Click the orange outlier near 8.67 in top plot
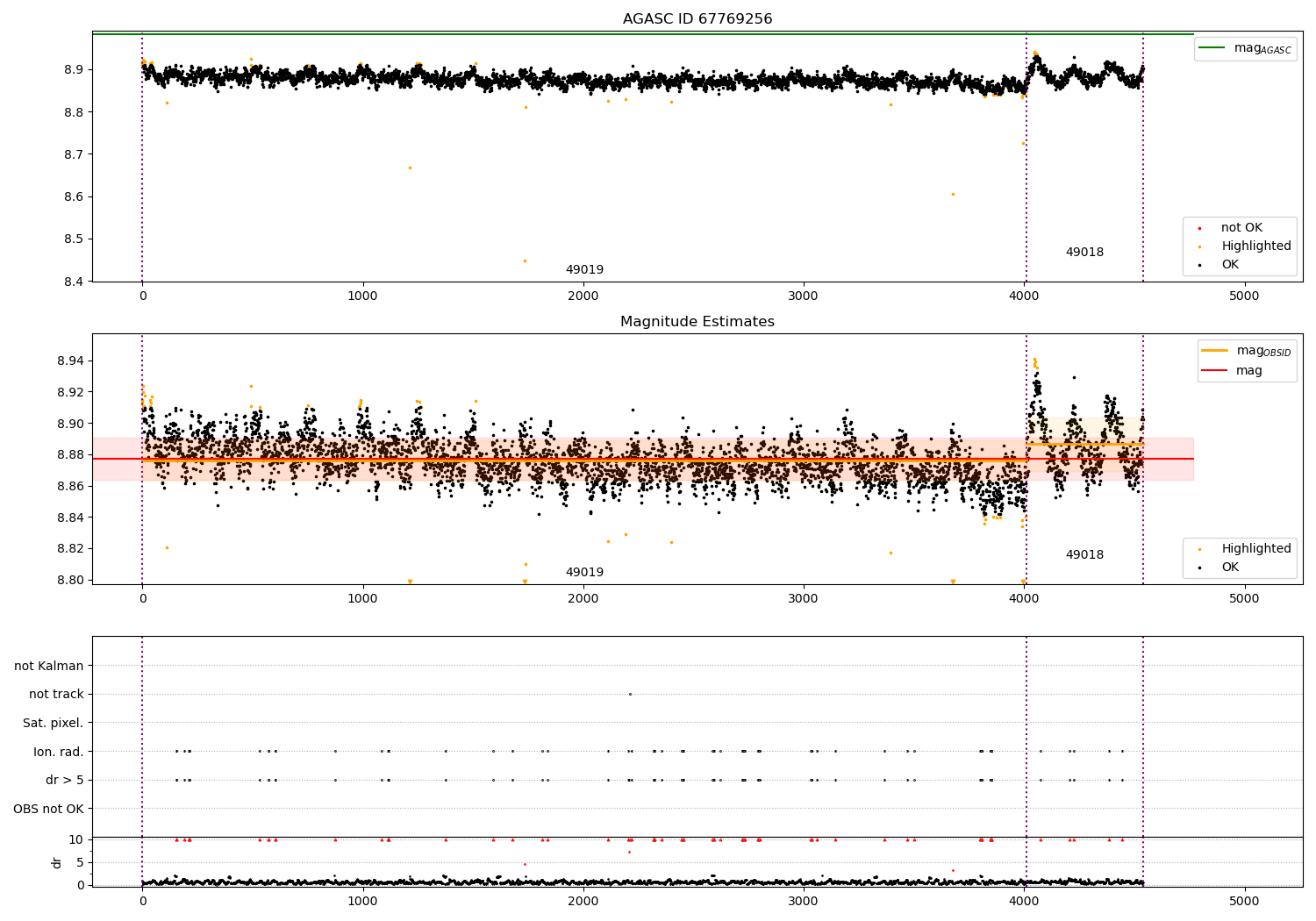 pyautogui.click(x=409, y=168)
